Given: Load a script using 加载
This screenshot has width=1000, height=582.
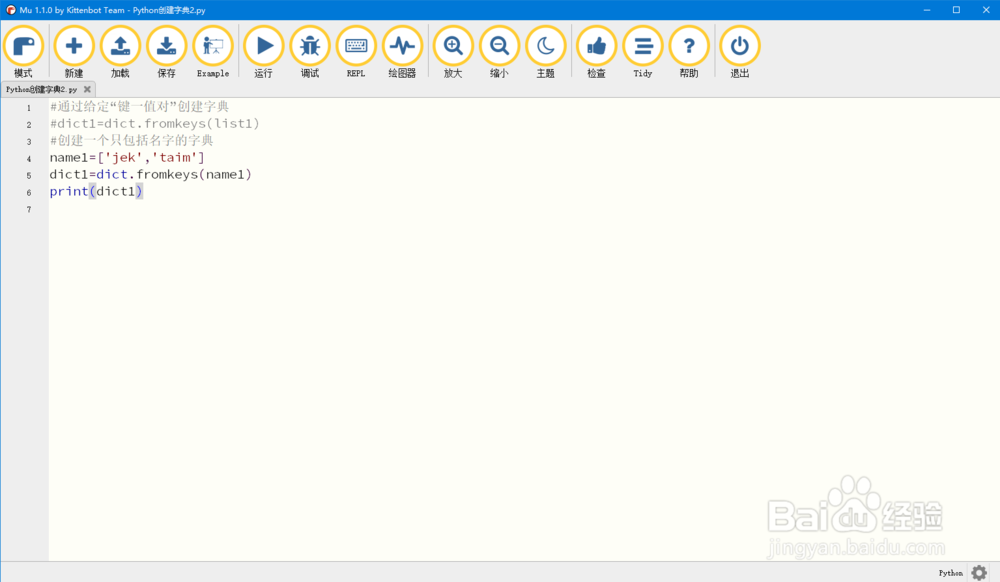Looking at the screenshot, I should point(120,45).
